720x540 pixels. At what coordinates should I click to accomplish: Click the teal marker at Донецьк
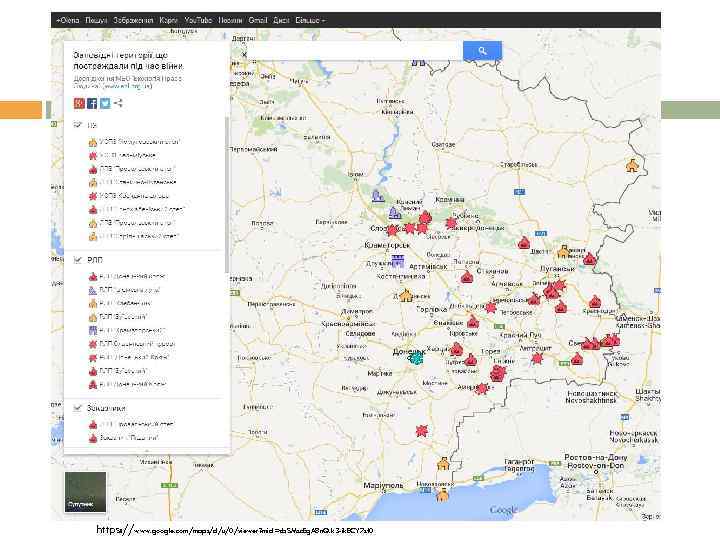tap(416, 357)
